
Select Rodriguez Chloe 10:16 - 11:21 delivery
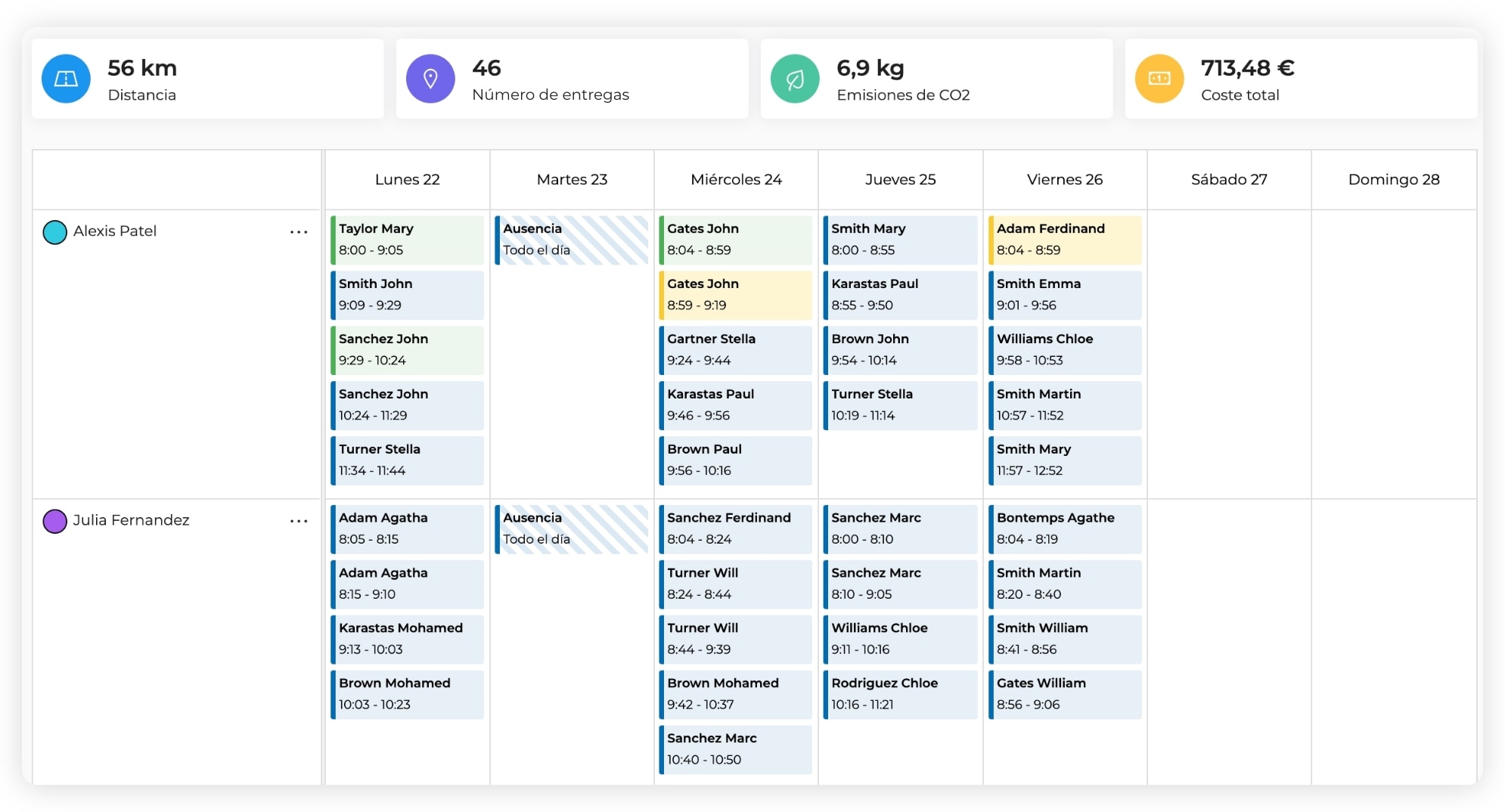tap(900, 694)
